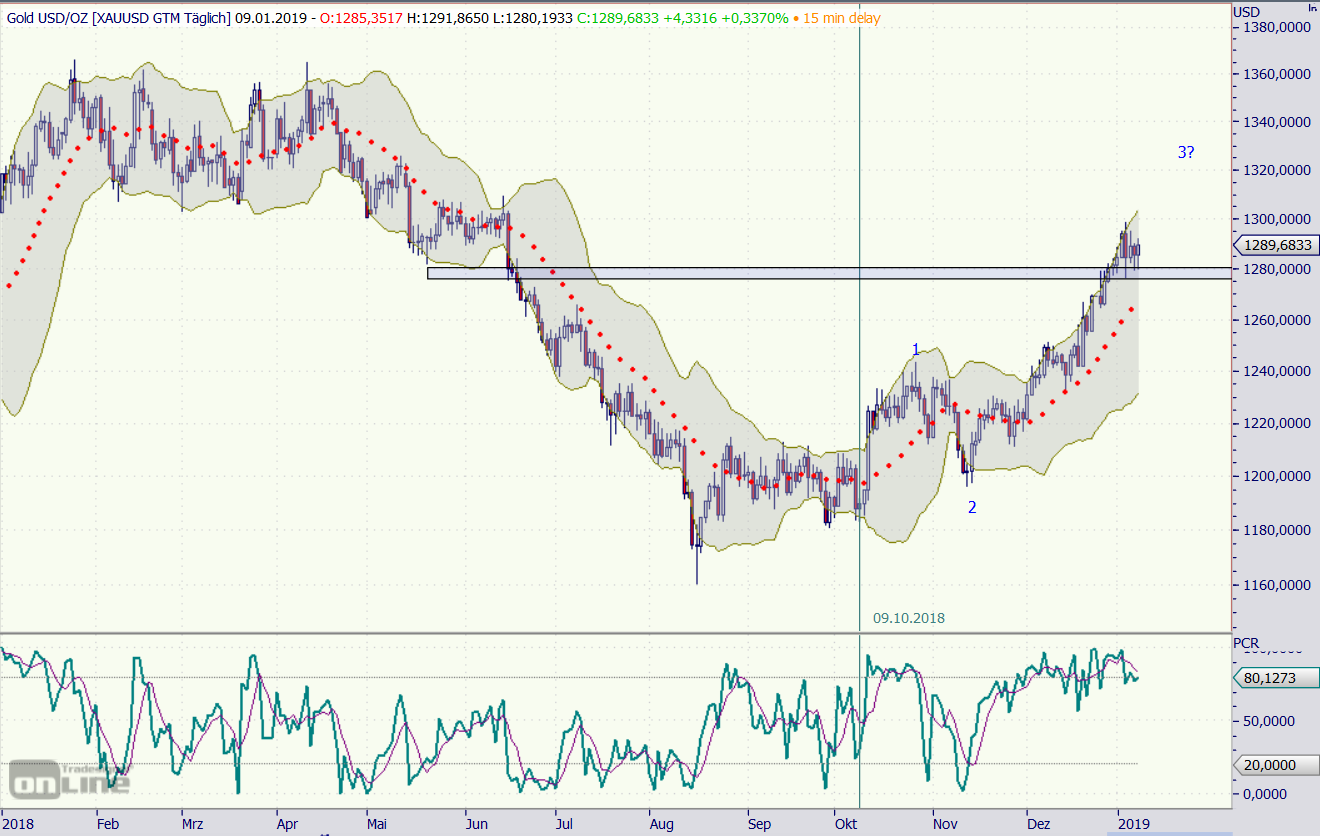Click the USD currency label on the price axis
Screen dimensions: 1320x836
(x=1247, y=11)
